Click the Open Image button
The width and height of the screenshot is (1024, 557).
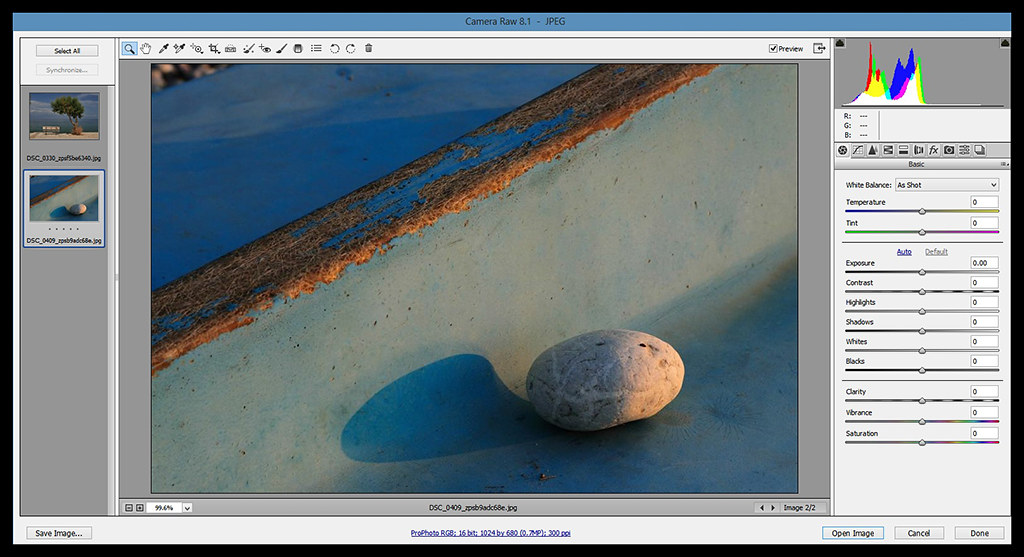[x=853, y=533]
